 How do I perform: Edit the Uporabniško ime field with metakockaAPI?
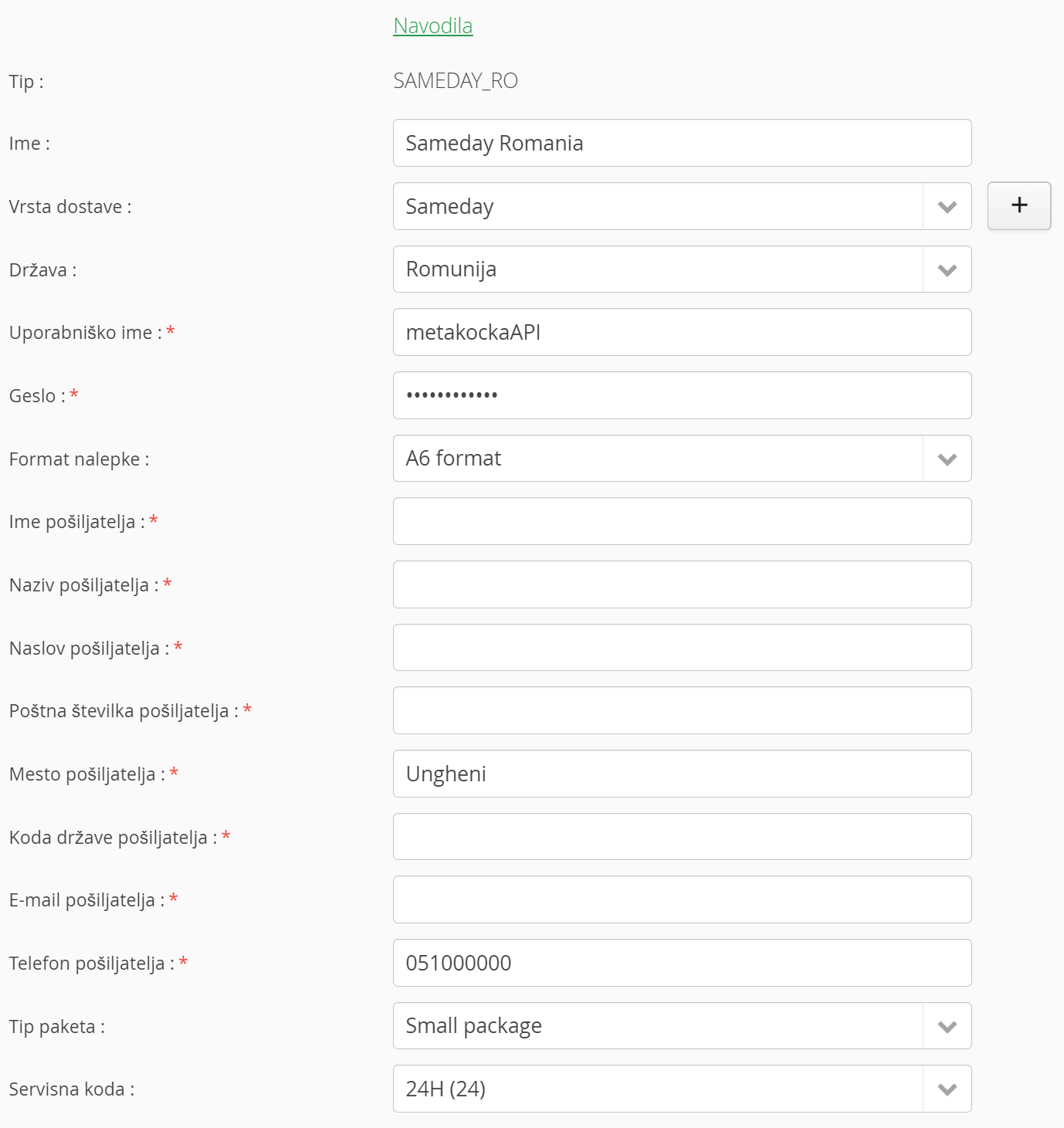coord(683,332)
